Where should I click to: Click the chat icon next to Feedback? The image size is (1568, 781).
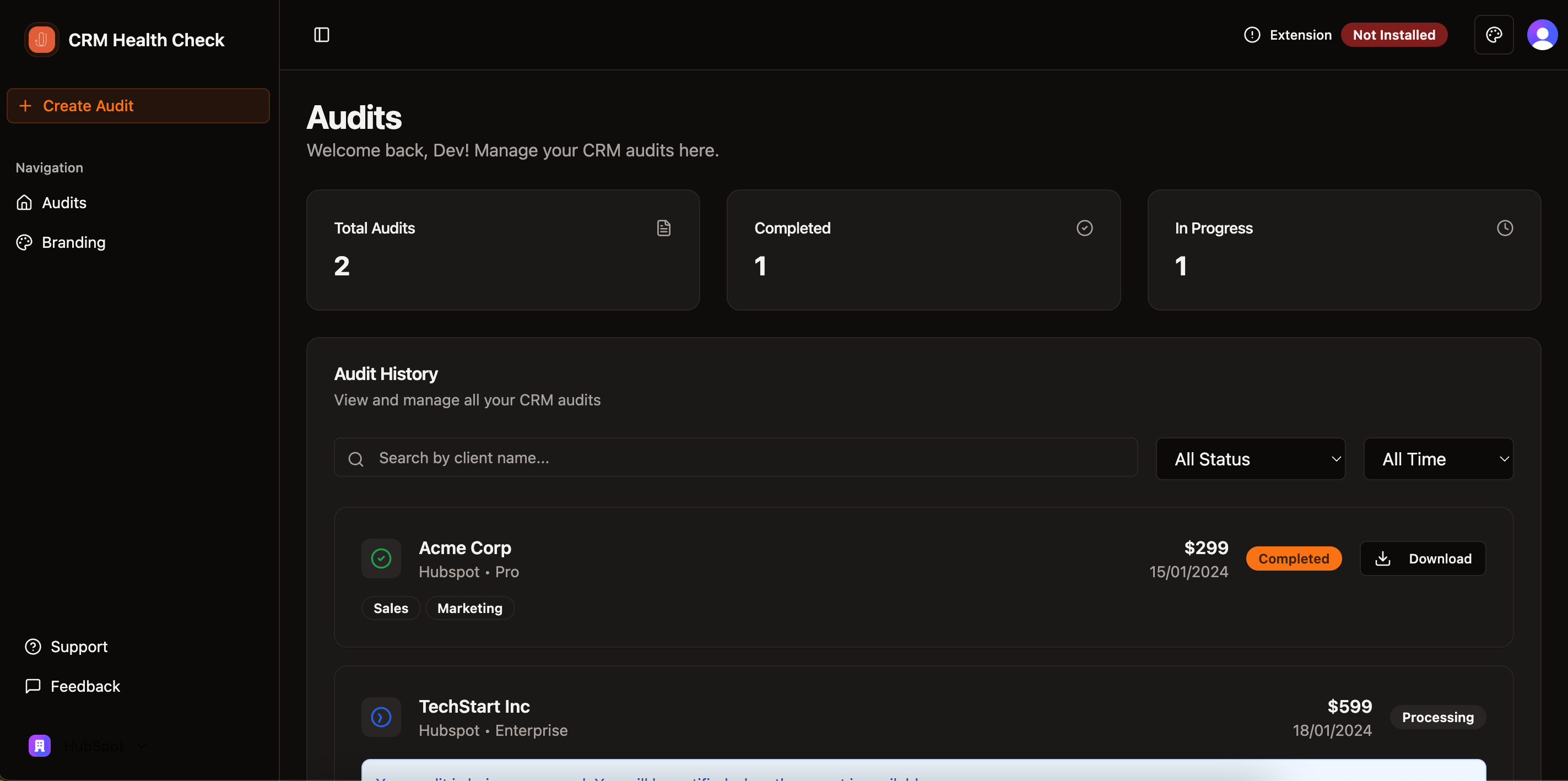click(x=33, y=686)
